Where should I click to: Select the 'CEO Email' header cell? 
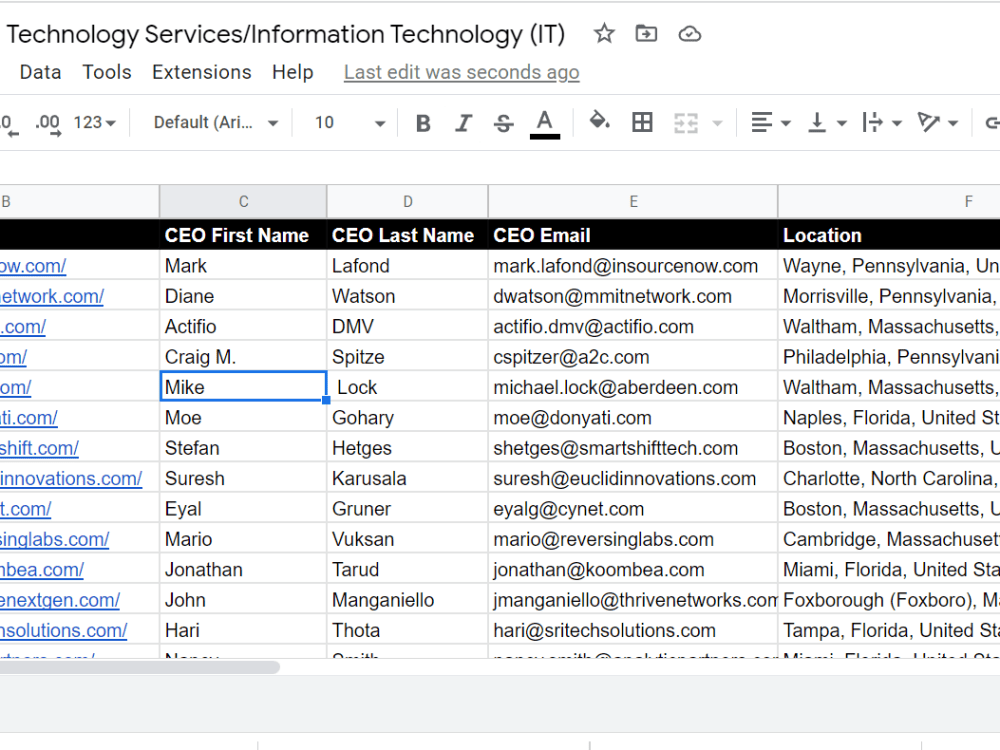[633, 235]
